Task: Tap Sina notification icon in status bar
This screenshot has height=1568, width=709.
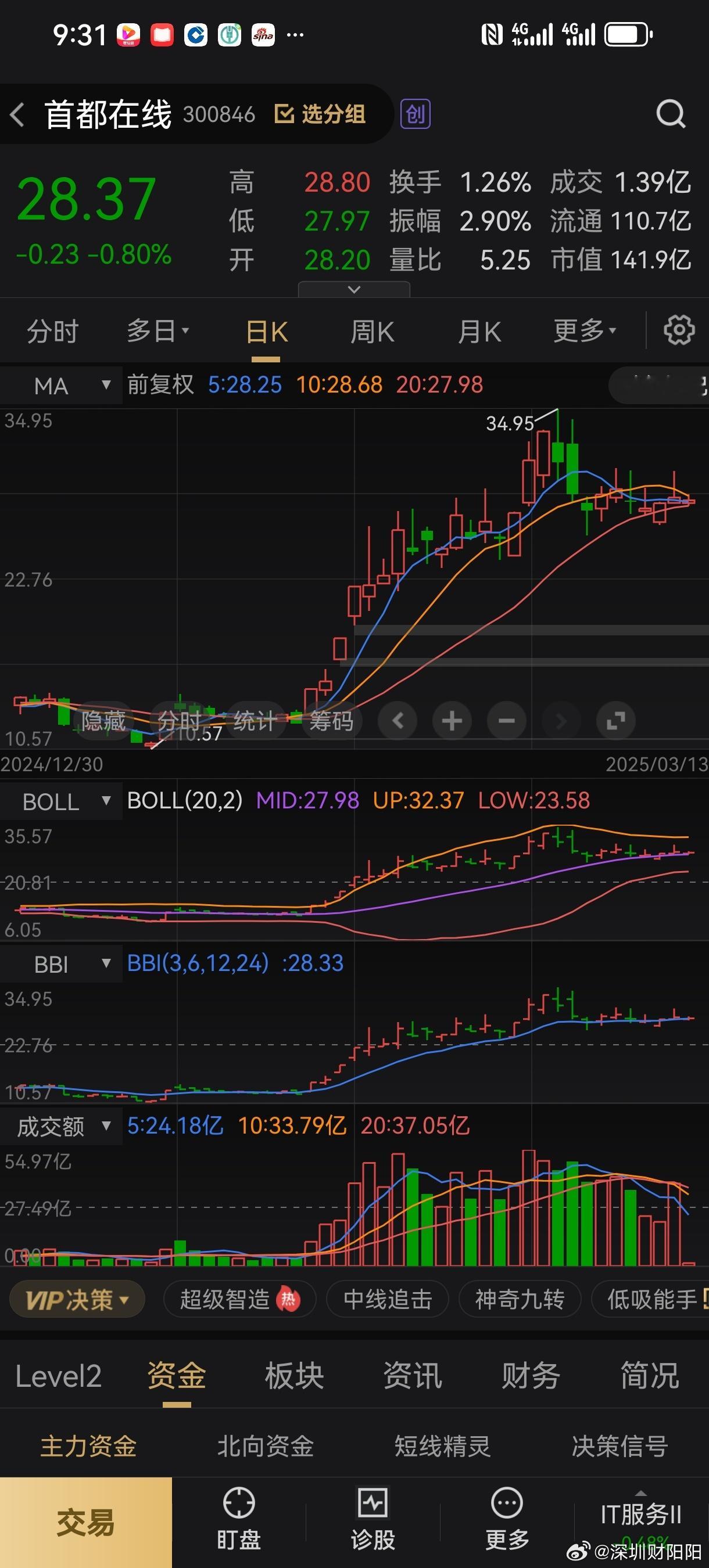Action: pyautogui.click(x=263, y=35)
